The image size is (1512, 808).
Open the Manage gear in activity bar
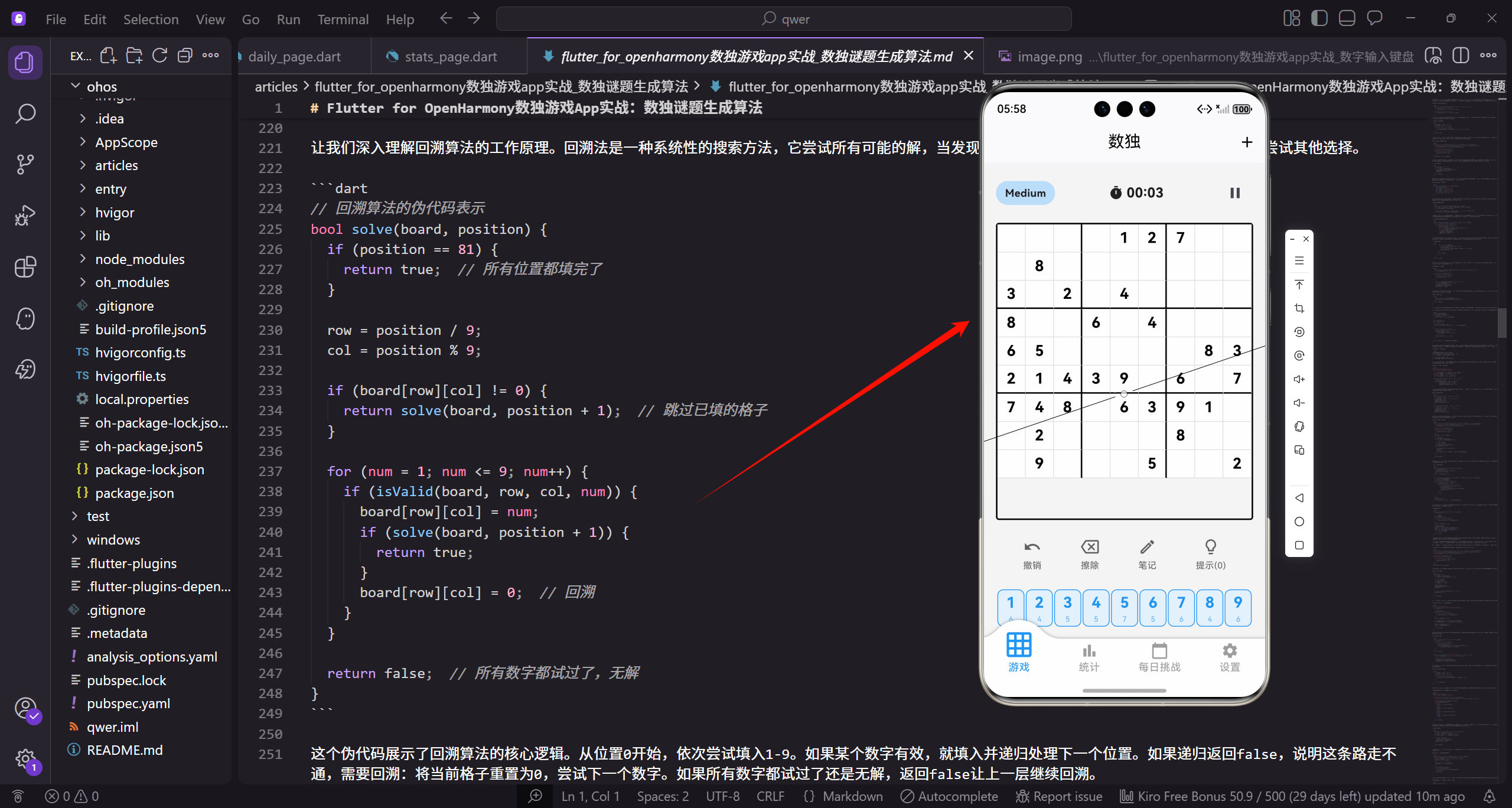25,759
